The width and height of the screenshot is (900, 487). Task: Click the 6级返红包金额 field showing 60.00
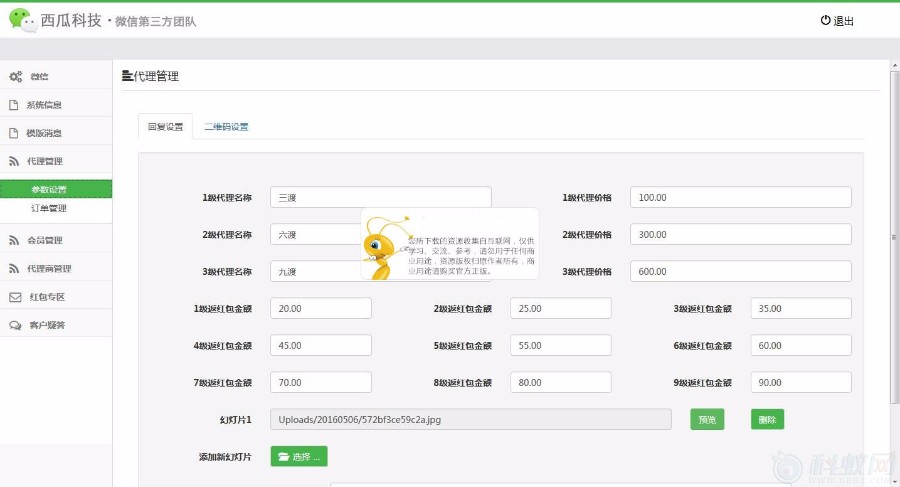pos(801,345)
